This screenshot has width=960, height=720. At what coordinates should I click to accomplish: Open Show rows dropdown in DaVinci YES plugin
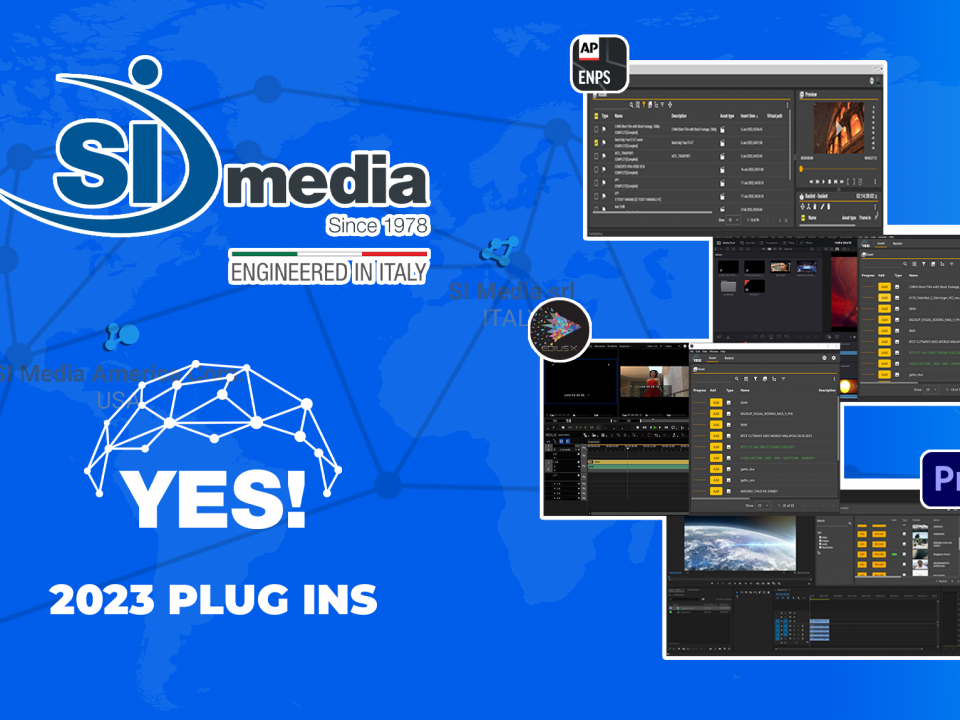931,390
